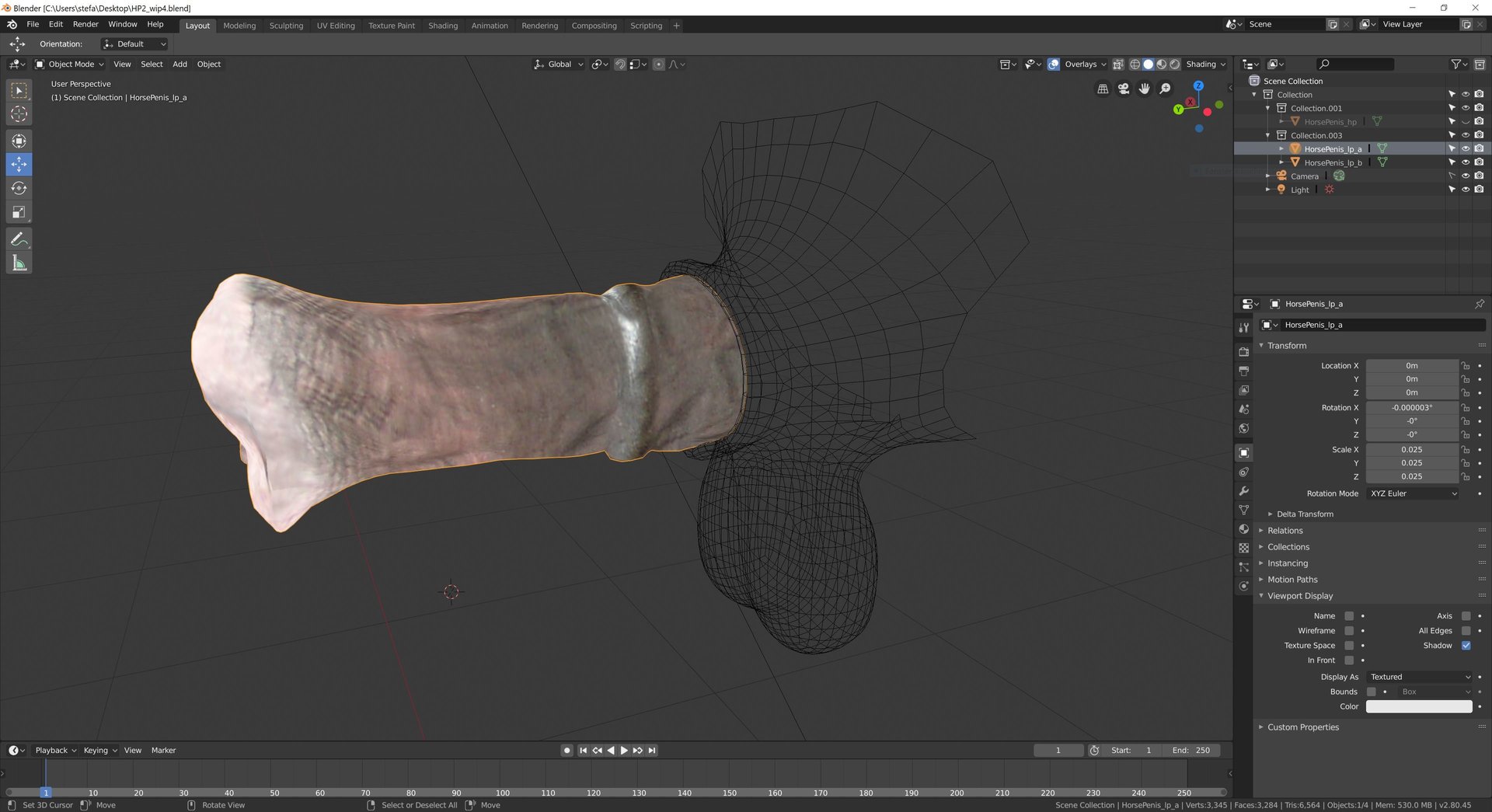Select the Scale tool in toolbar

tap(19, 212)
